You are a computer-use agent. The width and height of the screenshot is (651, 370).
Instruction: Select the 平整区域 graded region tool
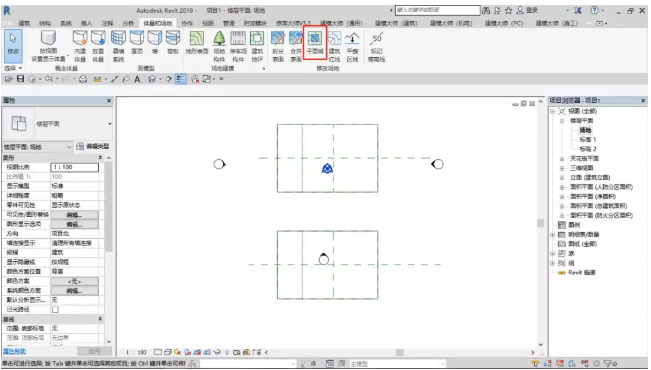352,46
